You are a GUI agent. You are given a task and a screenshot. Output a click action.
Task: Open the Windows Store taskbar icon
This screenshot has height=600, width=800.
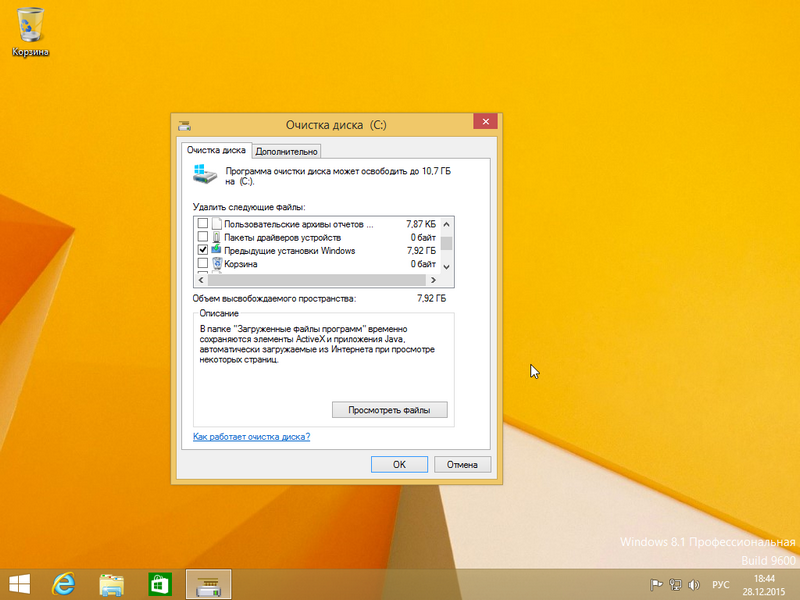(x=157, y=584)
